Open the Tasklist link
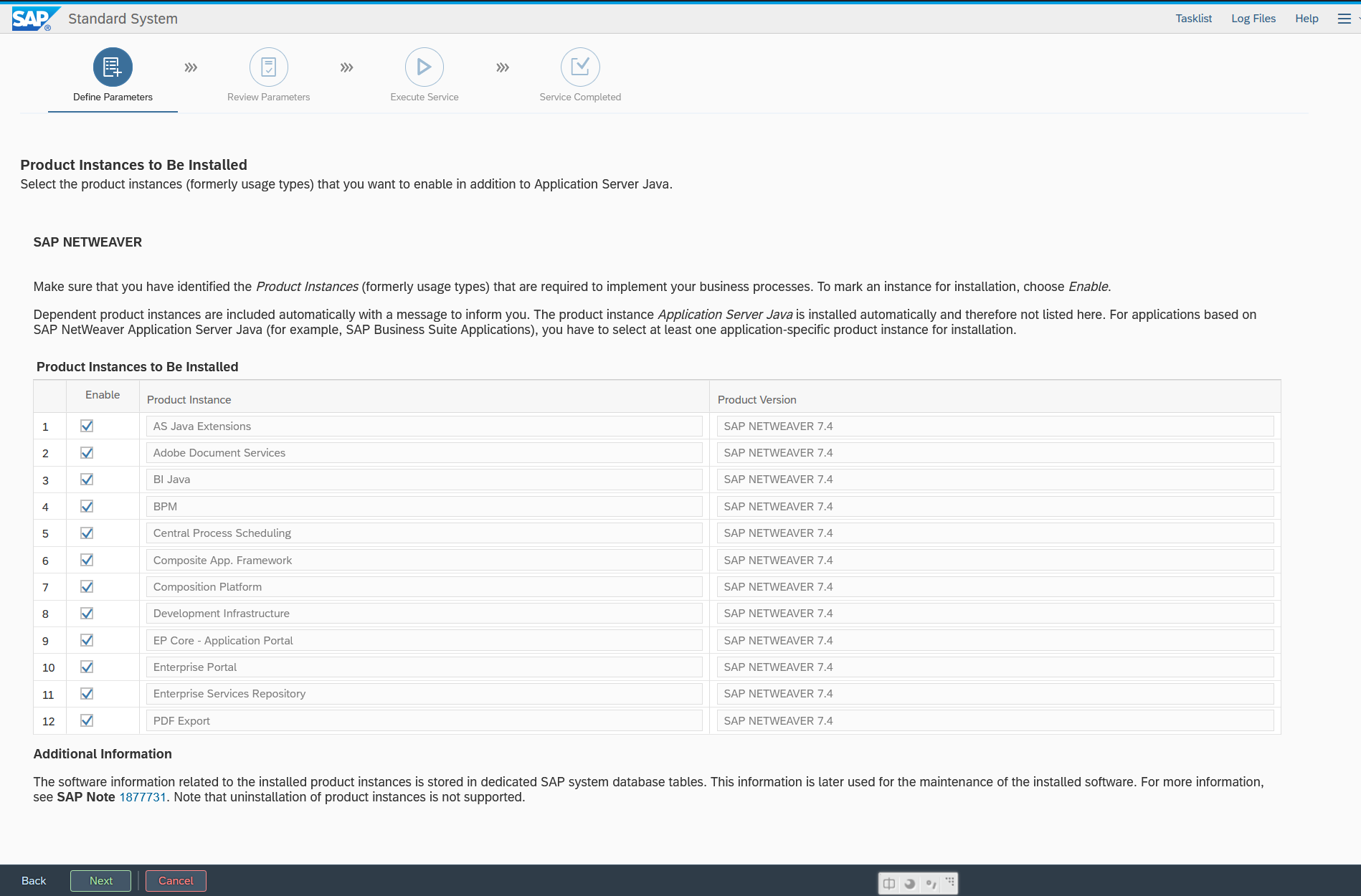 (1193, 19)
